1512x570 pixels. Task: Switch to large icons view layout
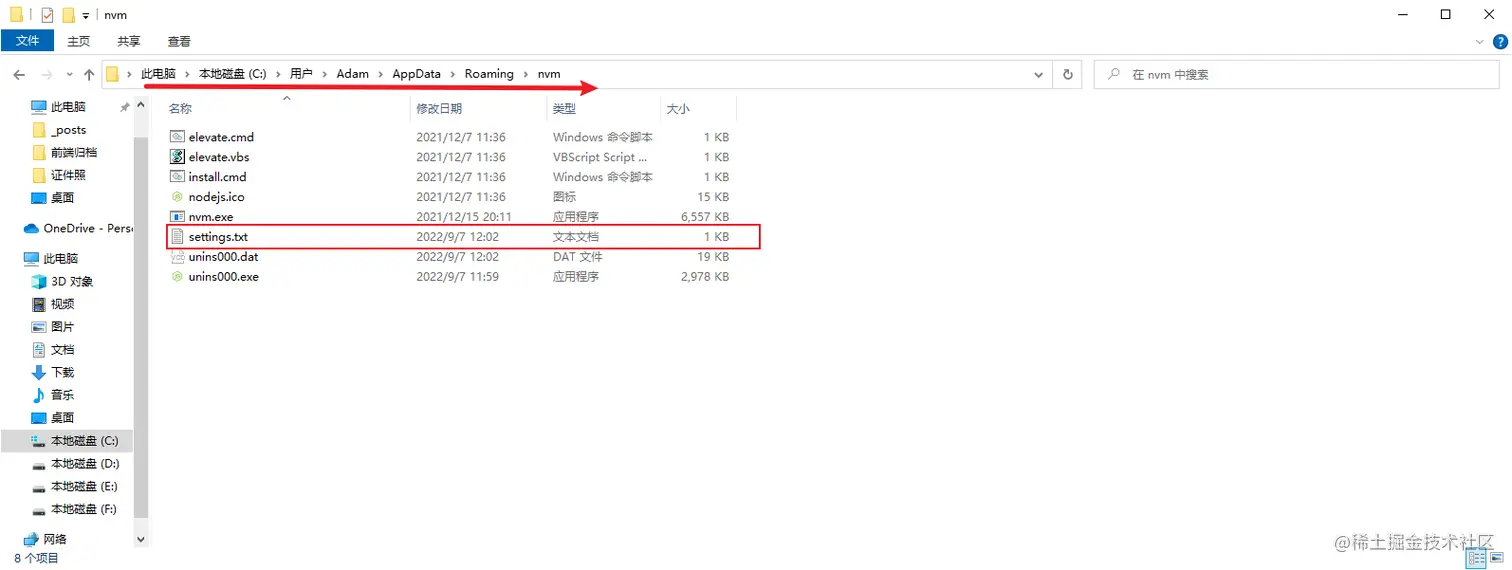(x=1497, y=559)
